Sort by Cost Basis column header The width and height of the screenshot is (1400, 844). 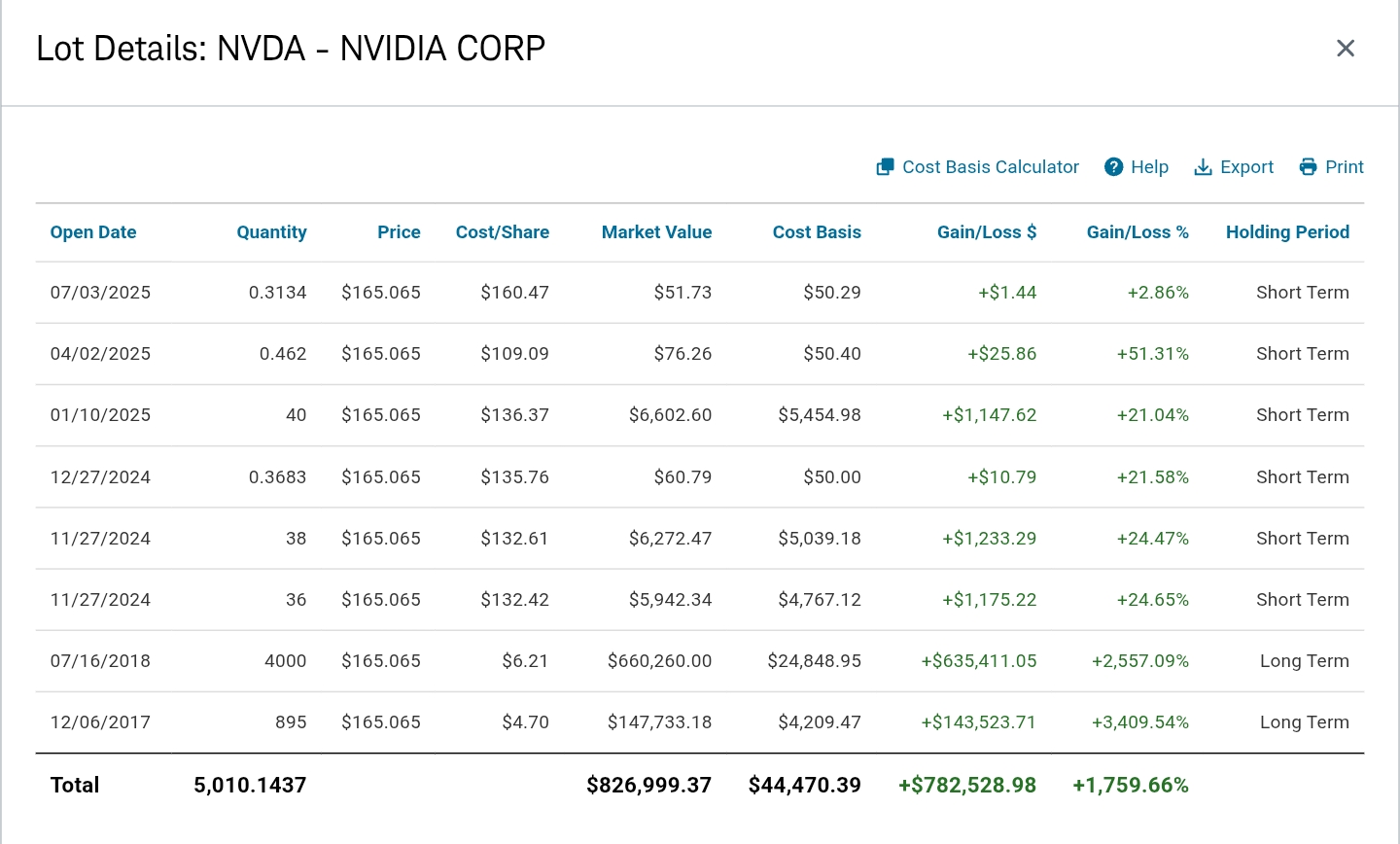(817, 232)
